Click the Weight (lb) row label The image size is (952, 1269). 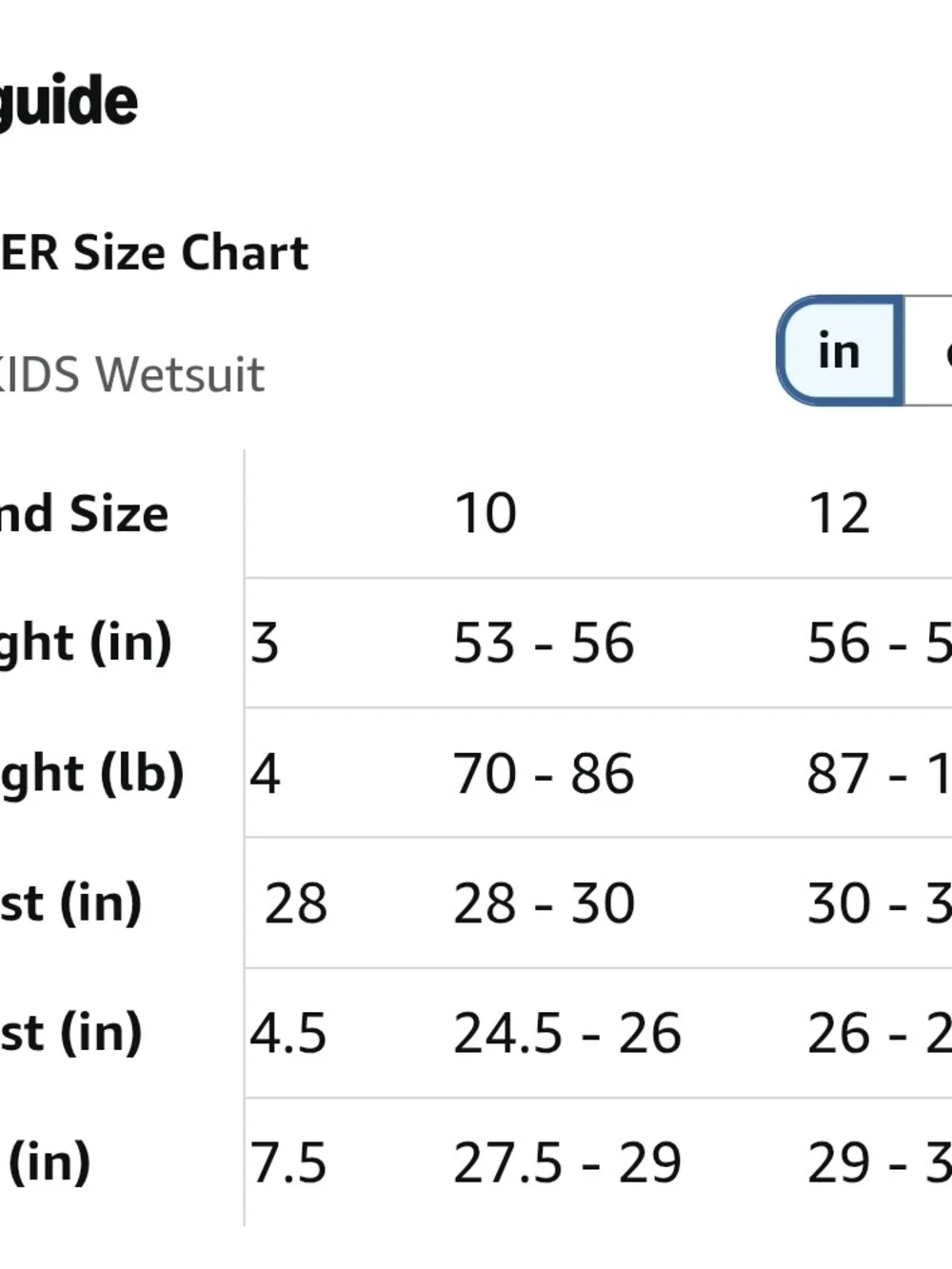91,774
